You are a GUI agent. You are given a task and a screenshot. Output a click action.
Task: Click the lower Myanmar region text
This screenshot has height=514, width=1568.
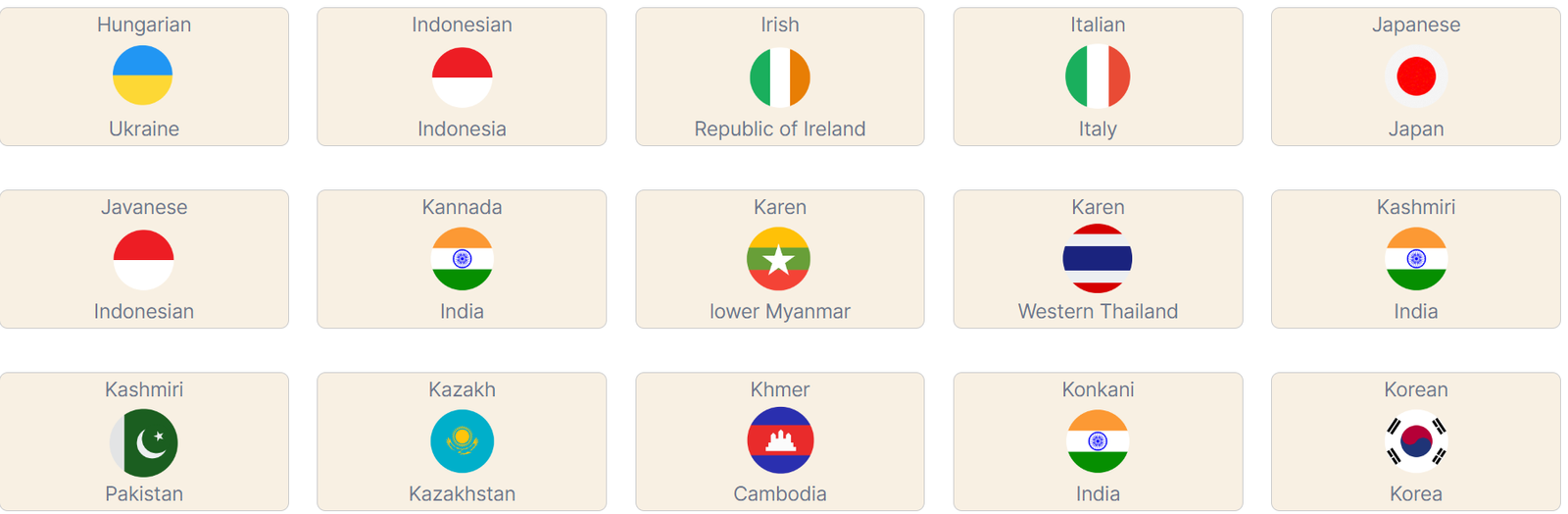(779, 311)
